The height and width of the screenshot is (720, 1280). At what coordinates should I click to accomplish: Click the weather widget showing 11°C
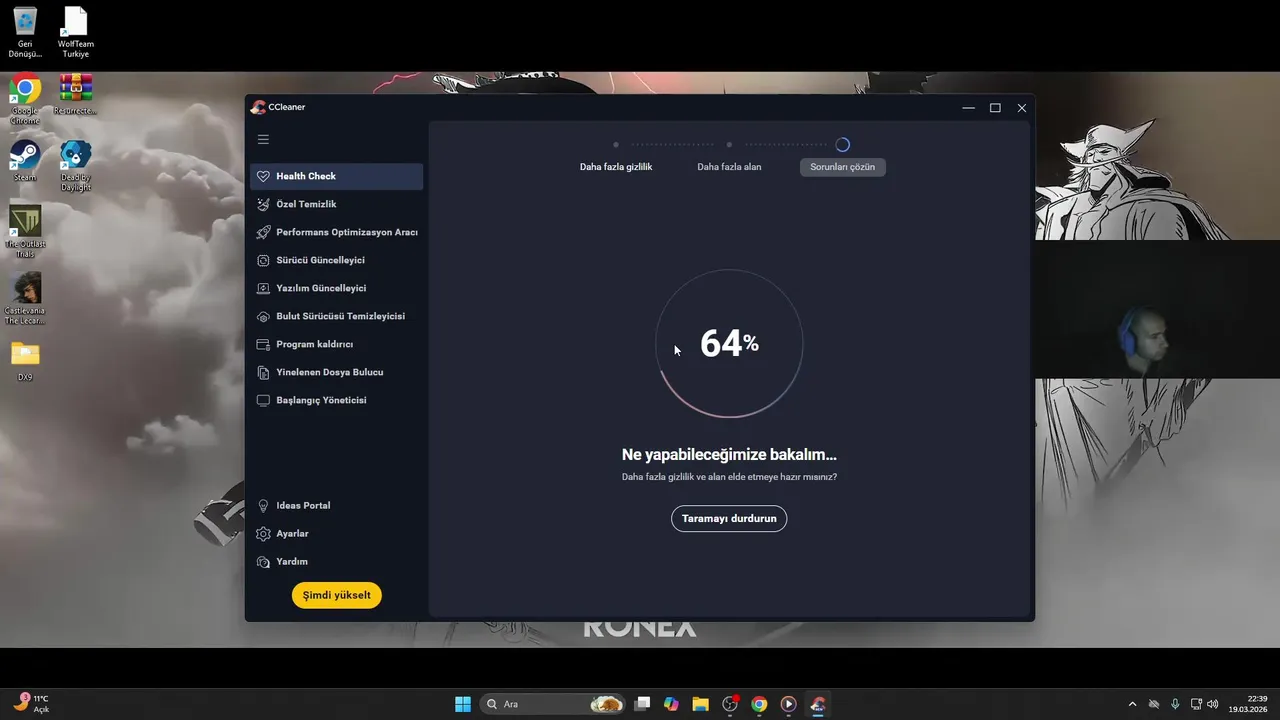(30, 704)
